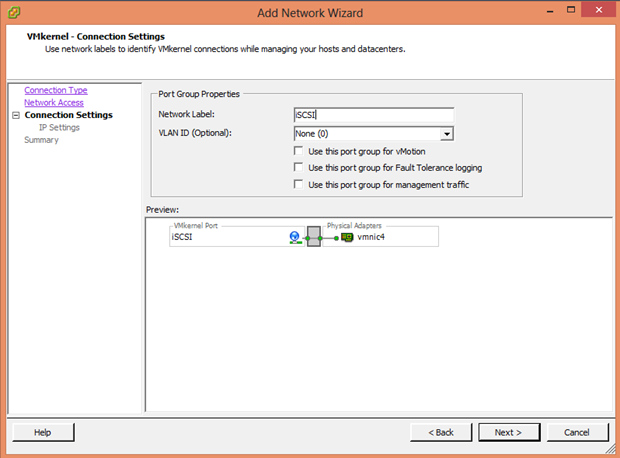Click the vmnic4 physical adapter icon

[347, 237]
